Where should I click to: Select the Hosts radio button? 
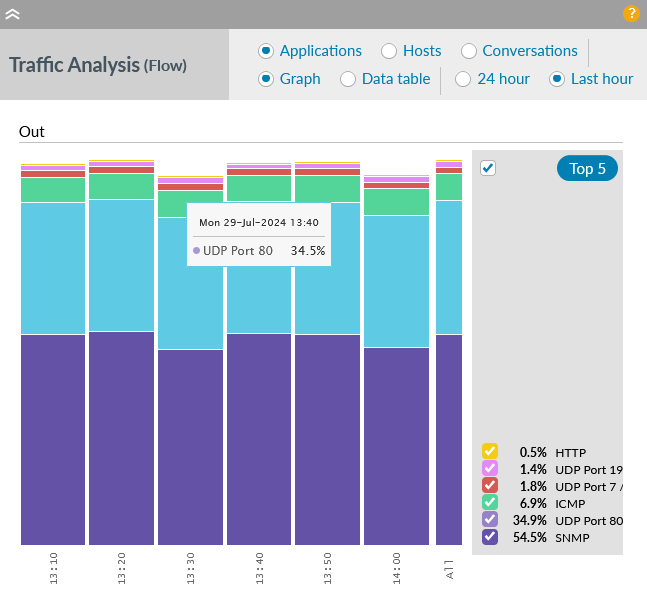click(x=388, y=51)
